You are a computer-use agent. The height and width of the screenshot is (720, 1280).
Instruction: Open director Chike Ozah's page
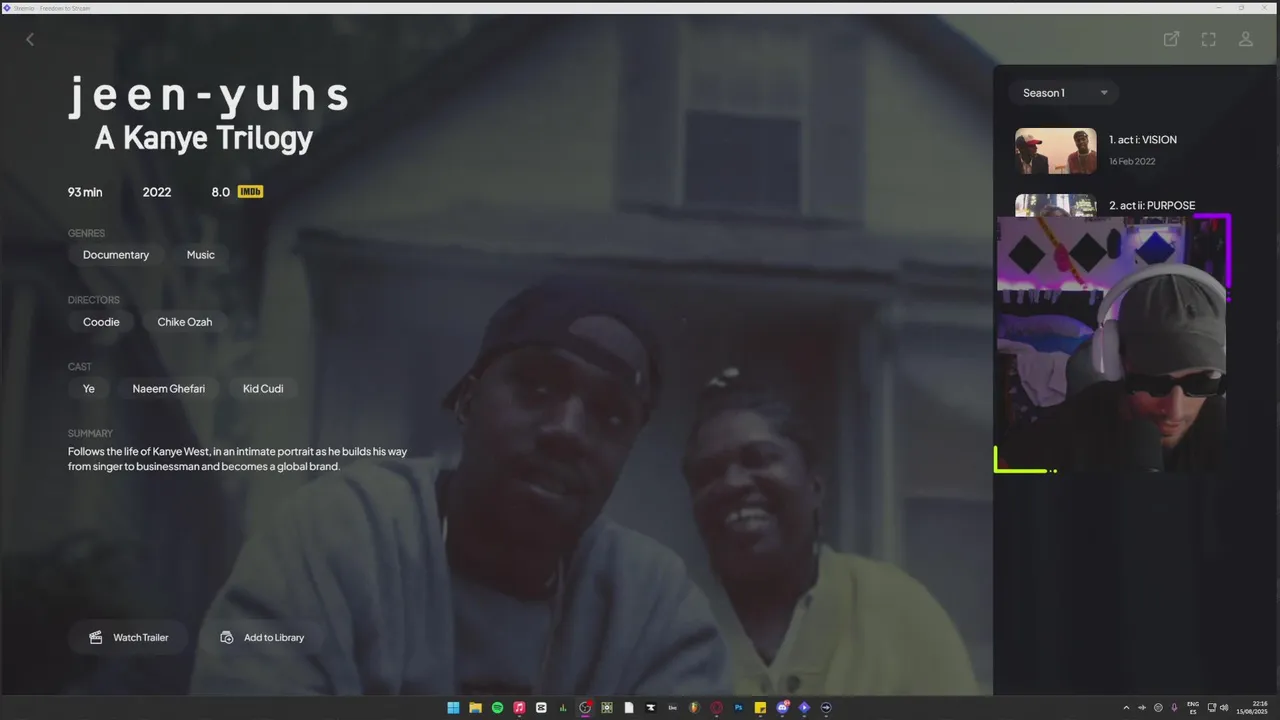coord(185,322)
